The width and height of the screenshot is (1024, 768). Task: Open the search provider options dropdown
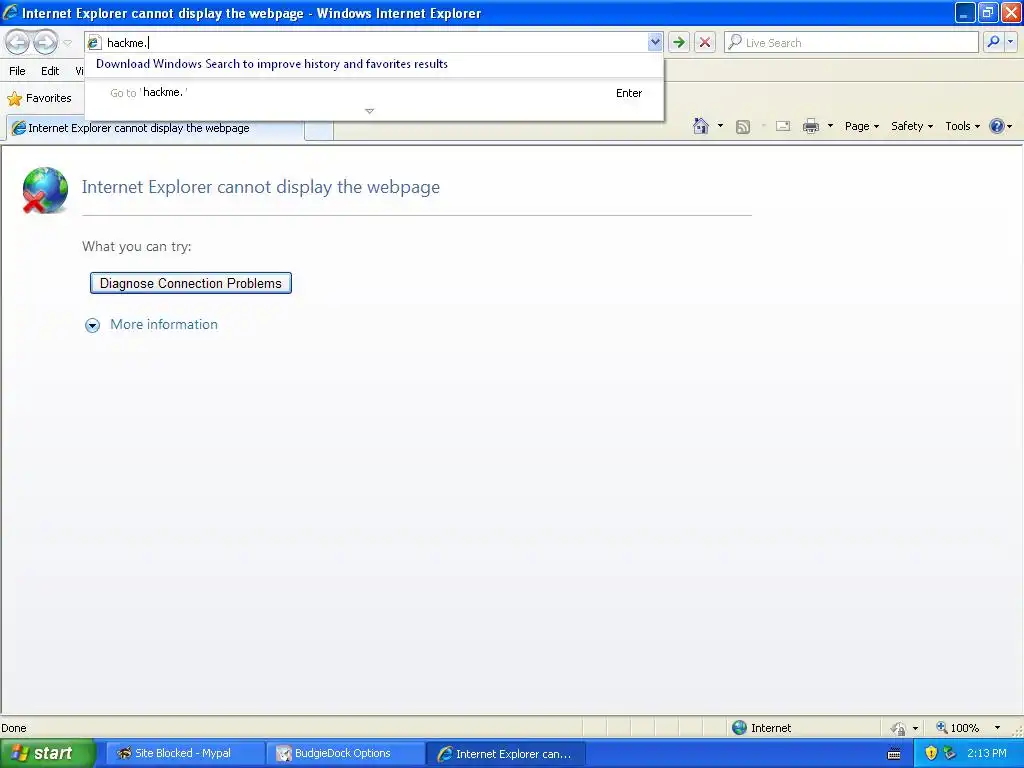click(x=1010, y=42)
